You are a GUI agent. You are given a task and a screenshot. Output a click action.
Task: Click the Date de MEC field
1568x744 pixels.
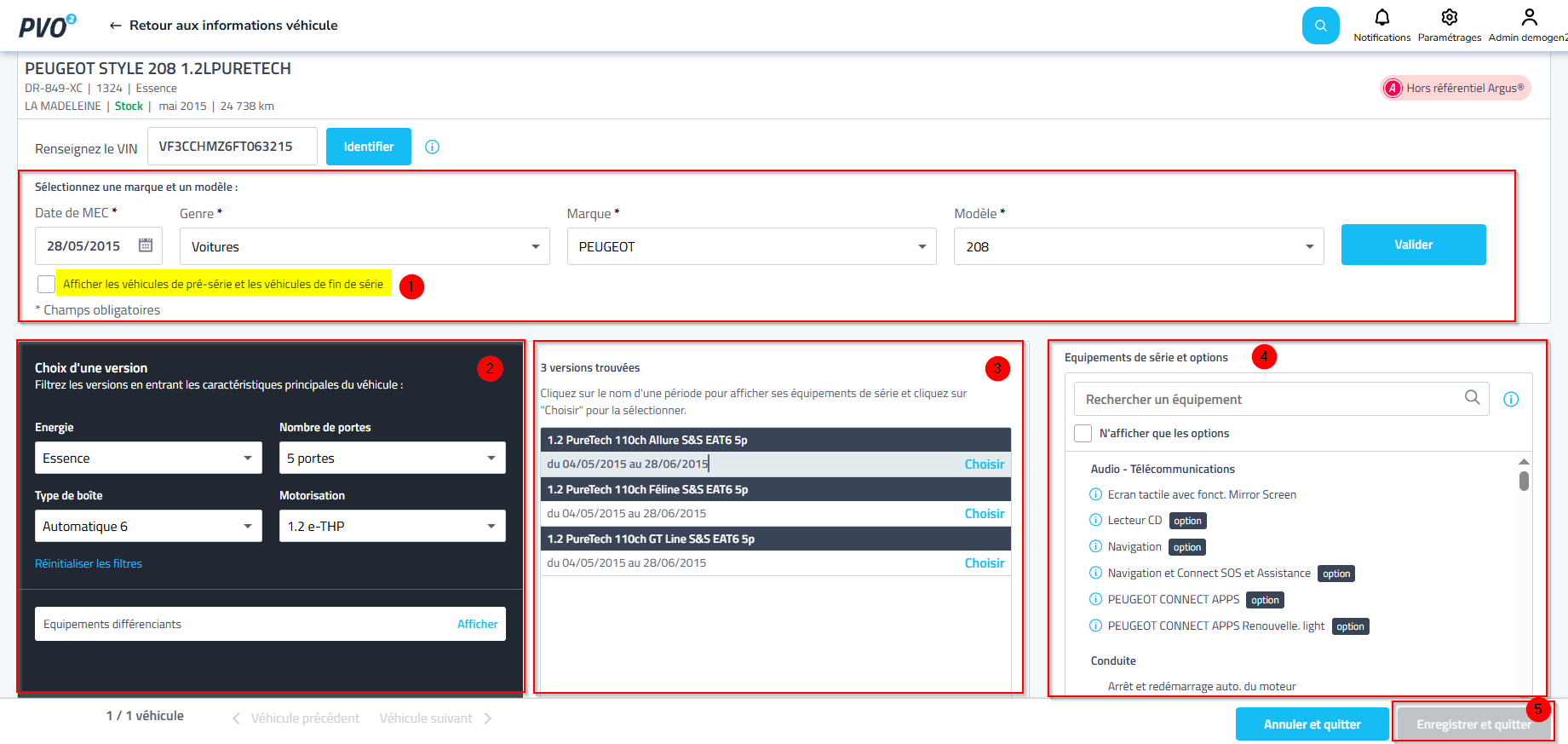(98, 246)
